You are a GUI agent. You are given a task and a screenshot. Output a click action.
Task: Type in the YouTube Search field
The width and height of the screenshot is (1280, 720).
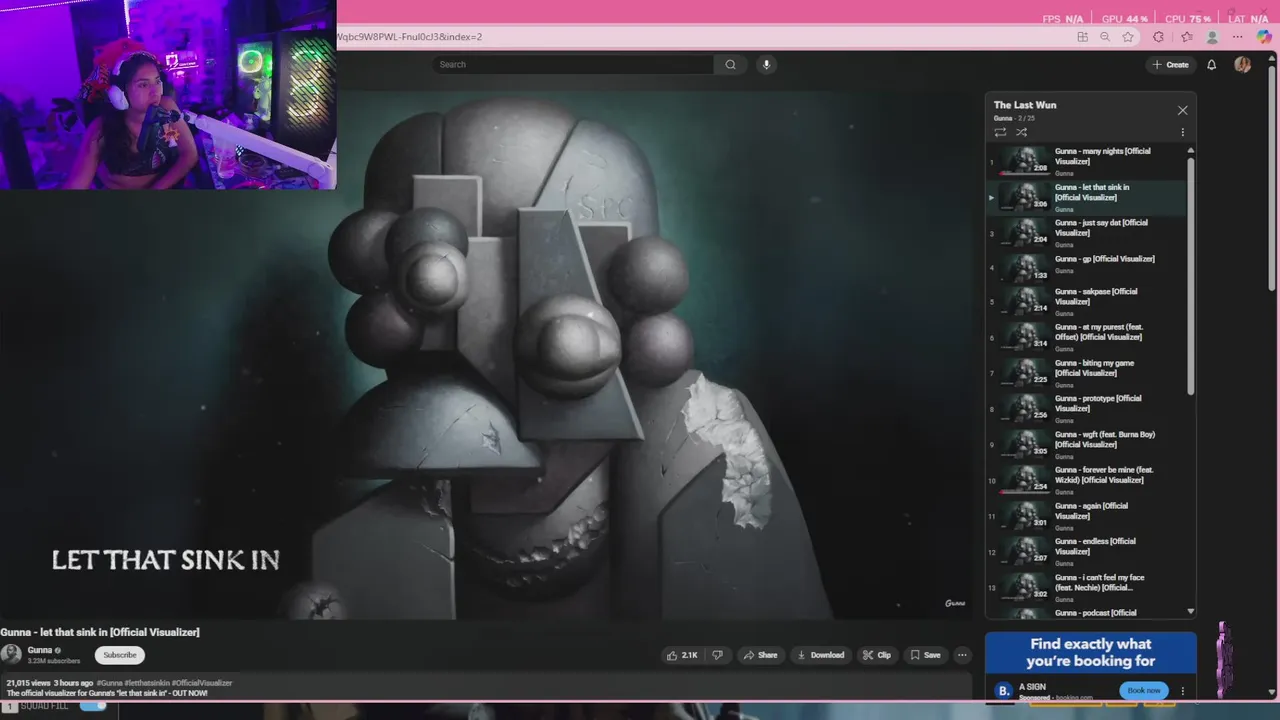click(x=573, y=64)
